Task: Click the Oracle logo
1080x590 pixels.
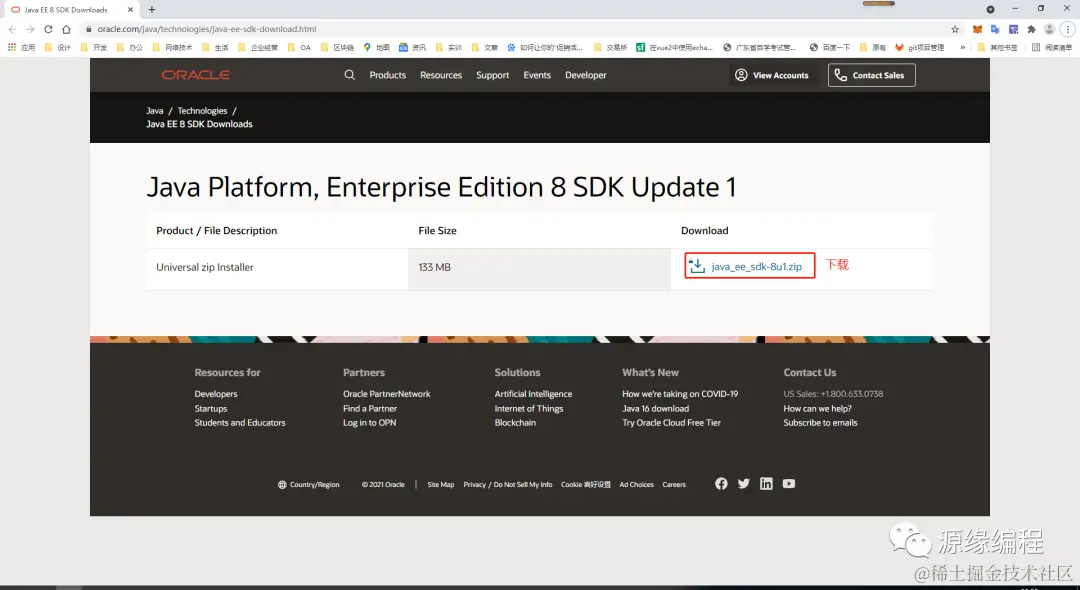Action: tap(196, 75)
